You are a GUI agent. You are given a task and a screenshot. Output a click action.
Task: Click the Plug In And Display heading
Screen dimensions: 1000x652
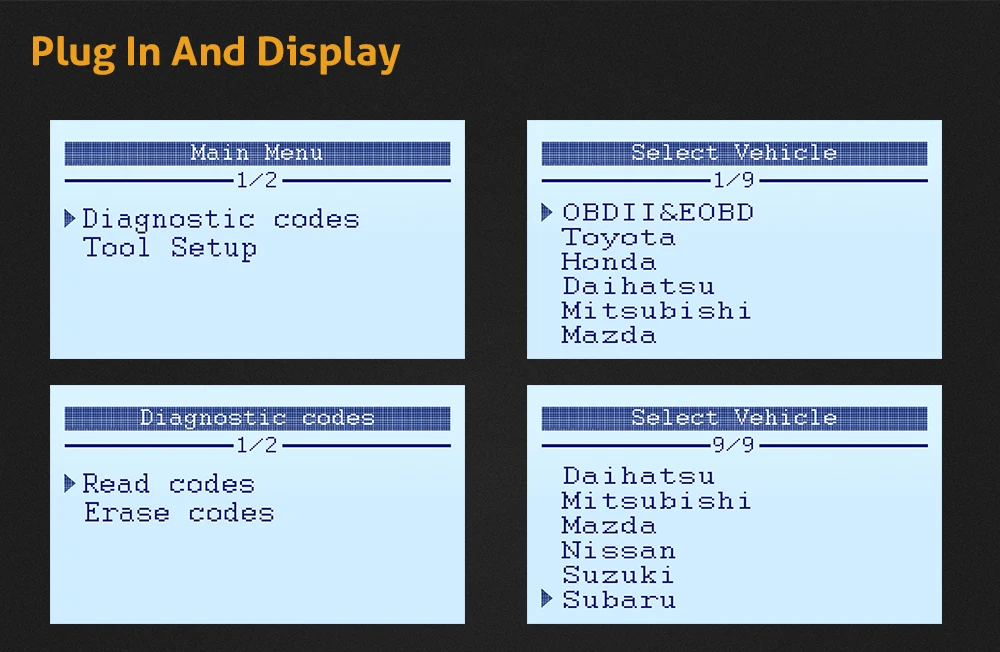[216, 52]
